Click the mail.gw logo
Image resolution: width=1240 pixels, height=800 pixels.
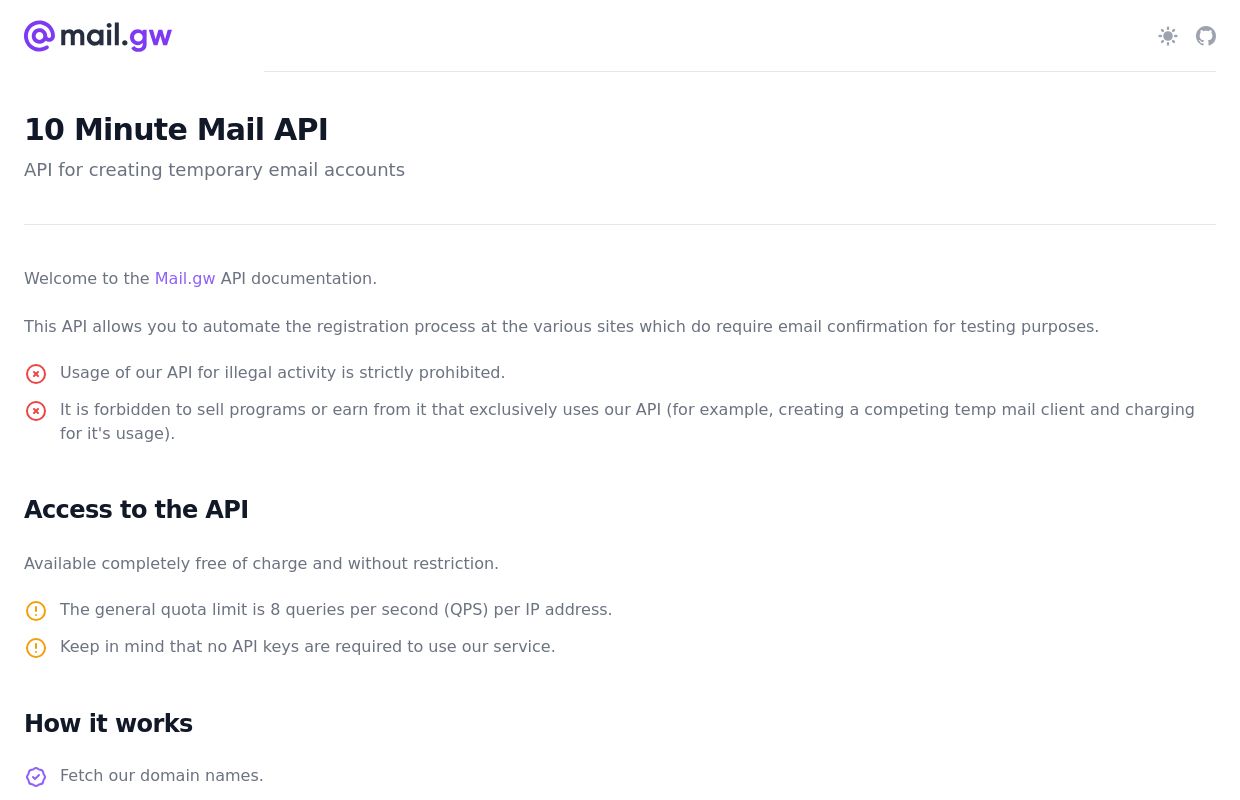(x=98, y=36)
